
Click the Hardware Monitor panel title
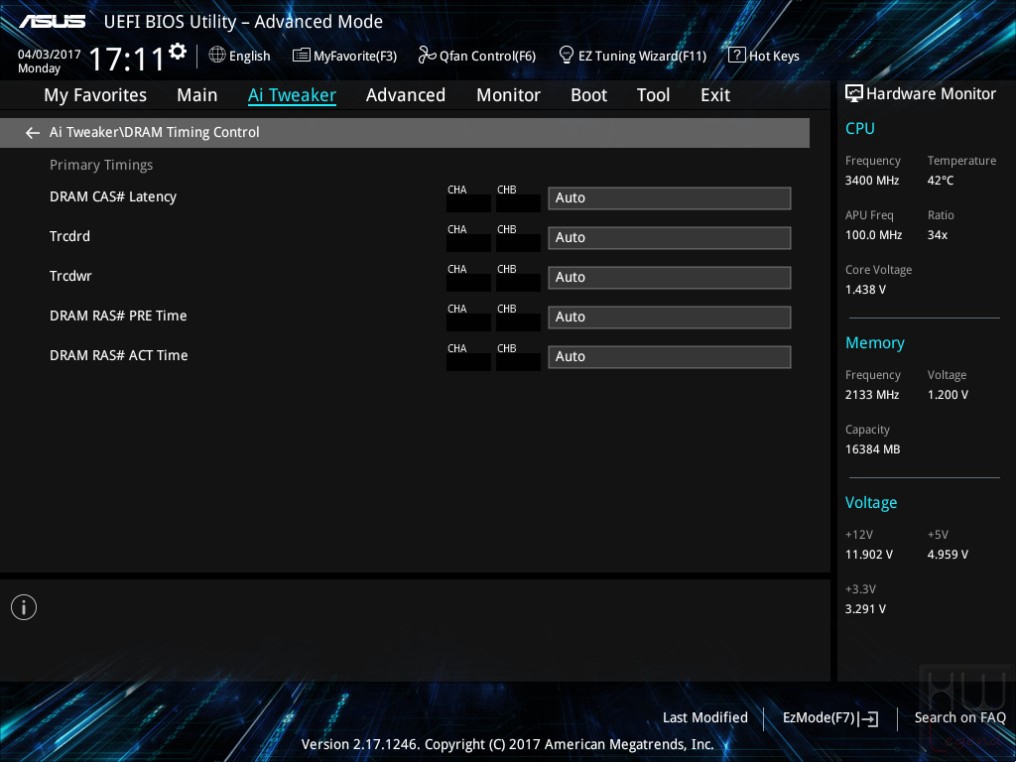click(x=930, y=94)
